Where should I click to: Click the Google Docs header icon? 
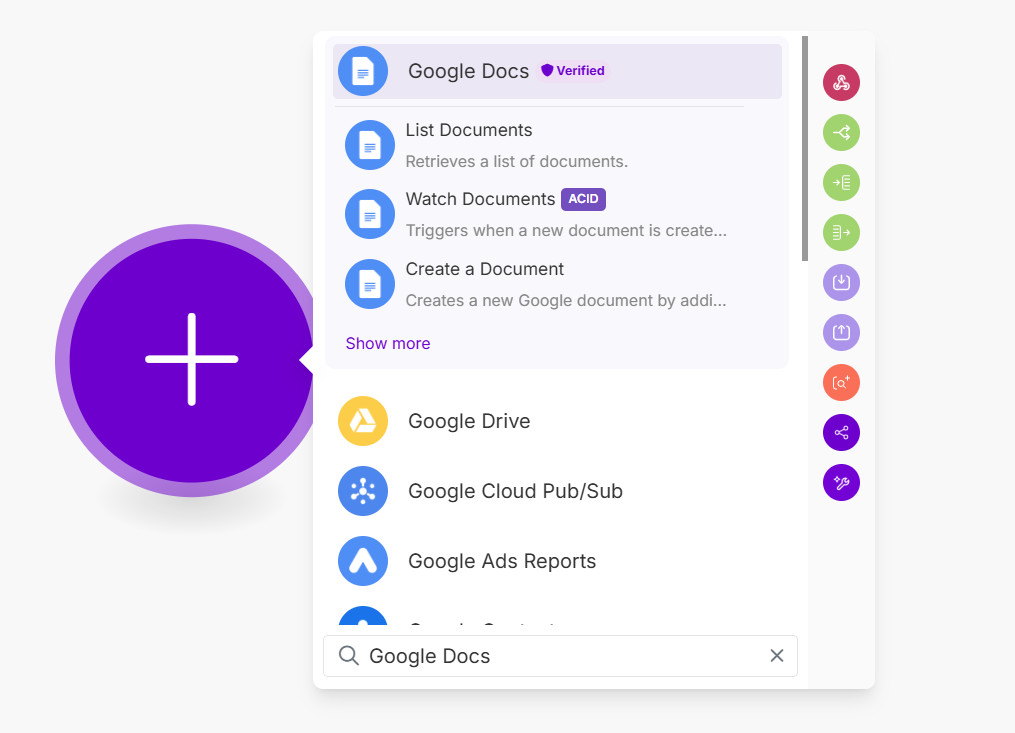coord(363,71)
